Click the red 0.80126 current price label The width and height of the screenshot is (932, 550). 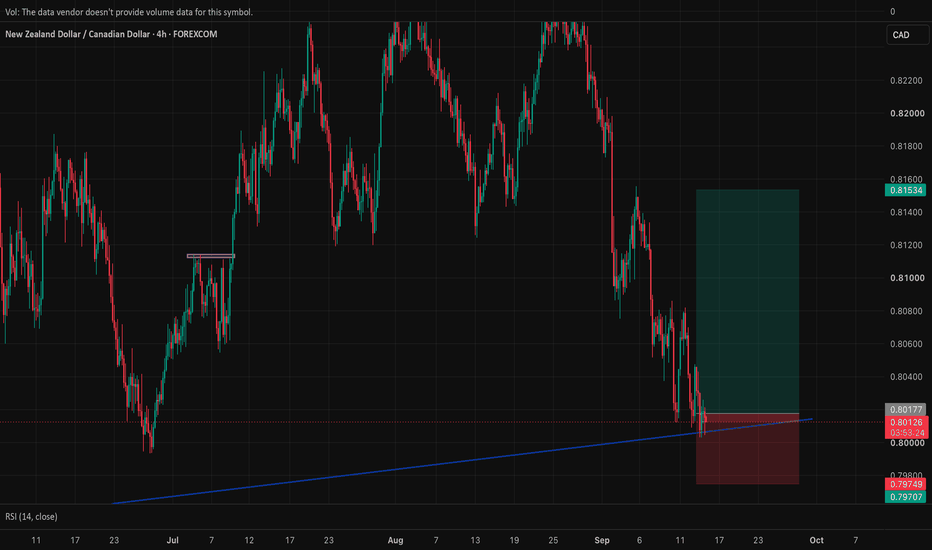[906, 422]
